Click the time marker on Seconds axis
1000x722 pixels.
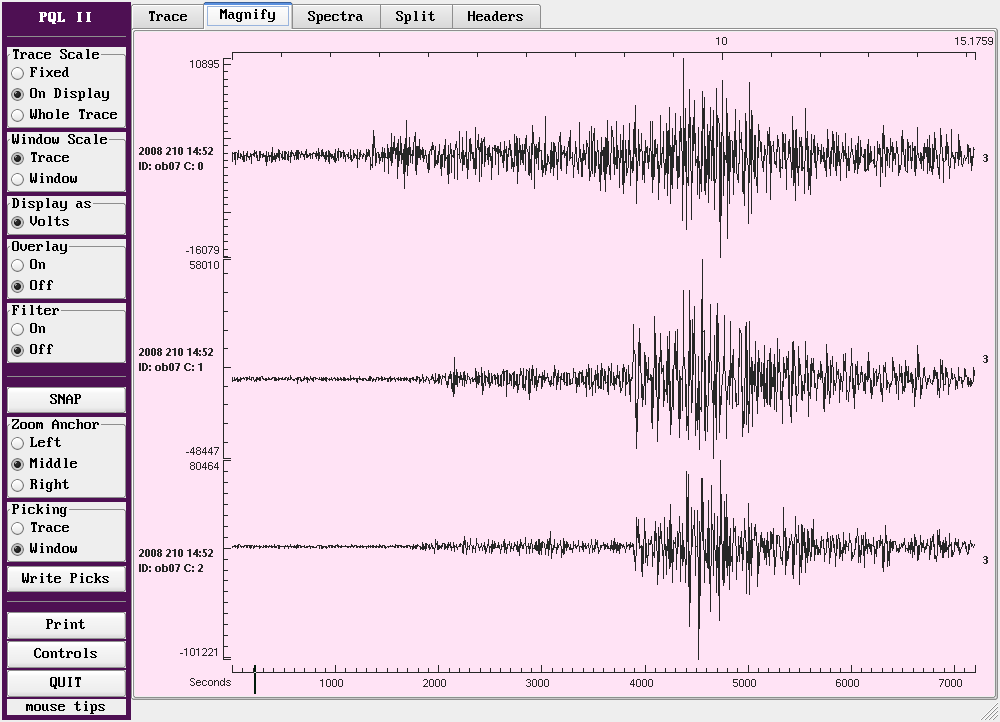click(255, 680)
